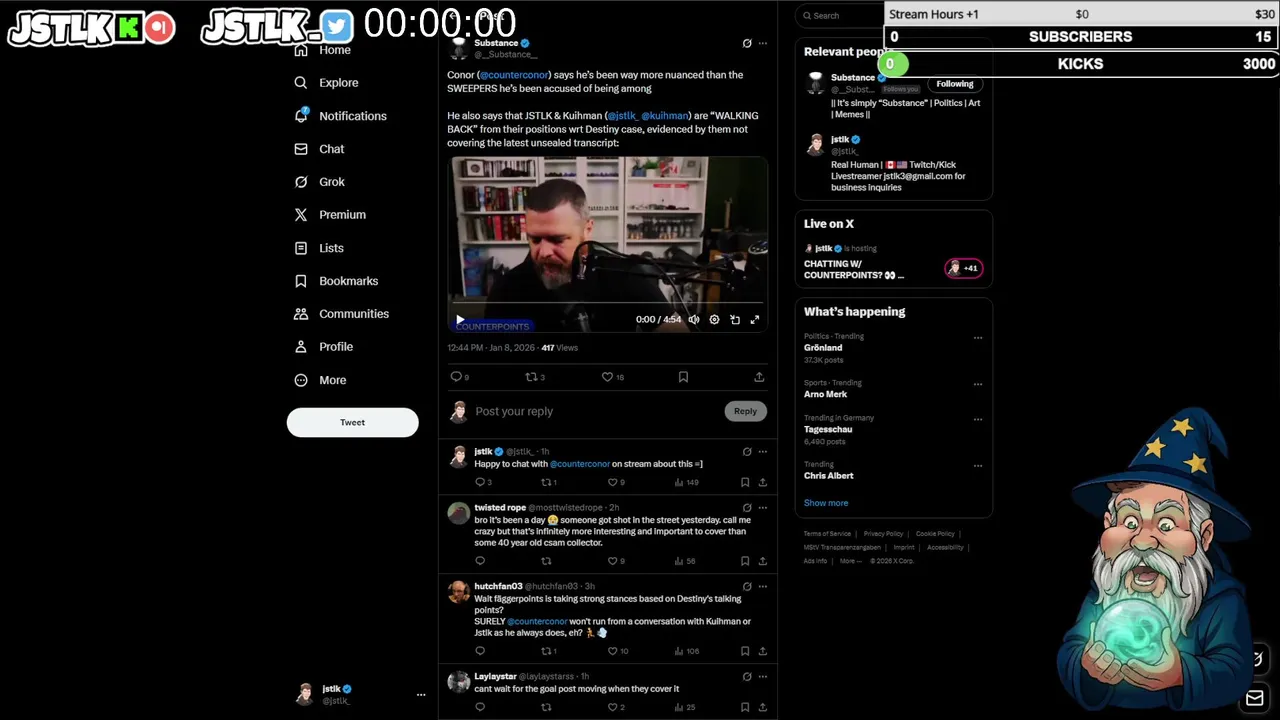
Task: Like jstlk's reply
Action: pos(612,482)
